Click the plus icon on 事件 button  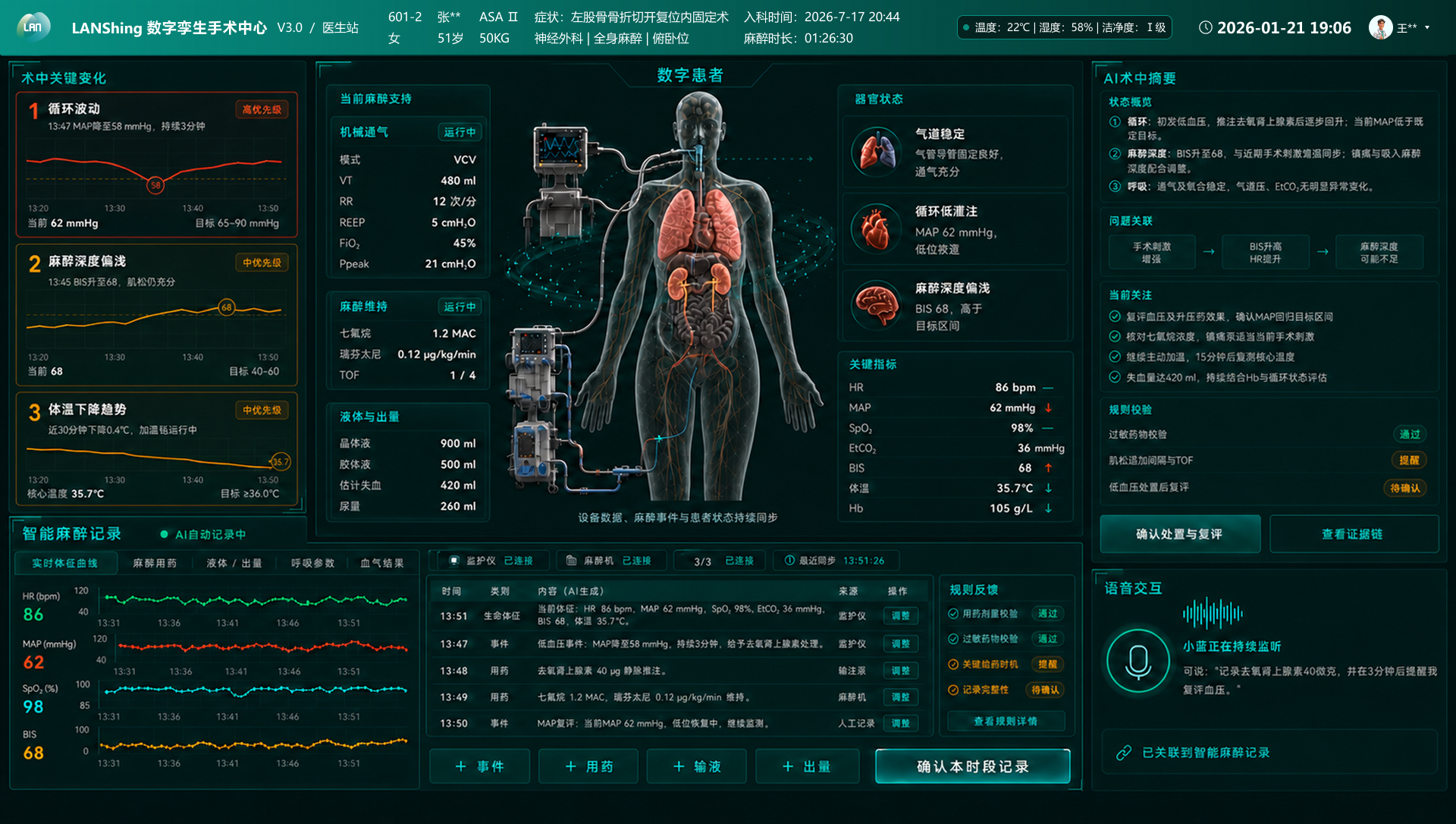click(x=460, y=767)
